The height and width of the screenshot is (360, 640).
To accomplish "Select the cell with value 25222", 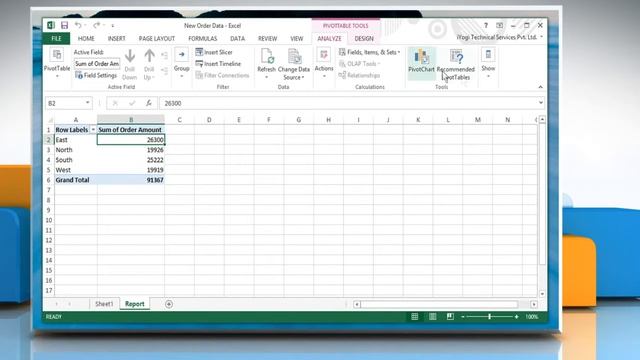I will coord(131,160).
